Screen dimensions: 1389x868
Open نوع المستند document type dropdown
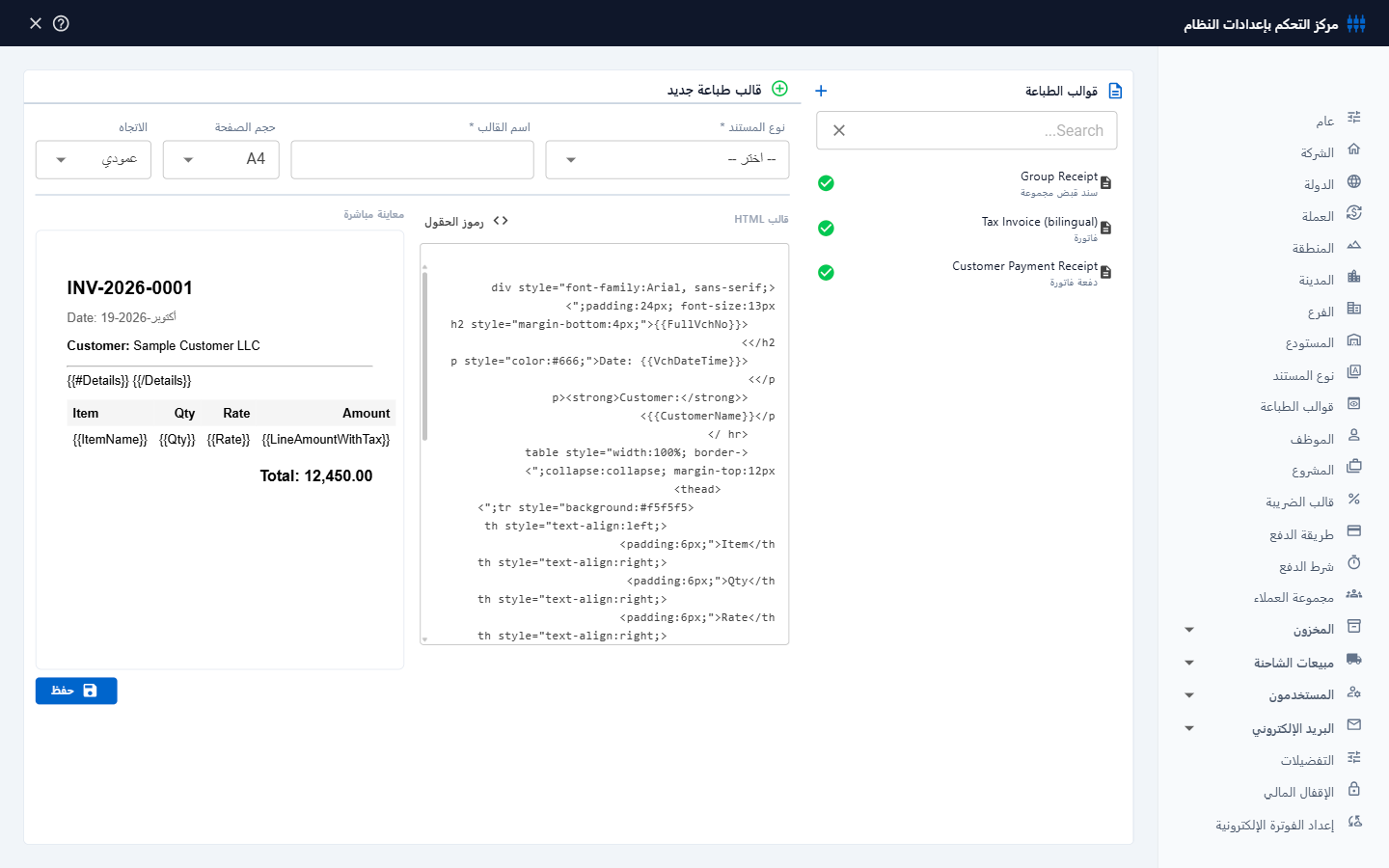click(667, 160)
